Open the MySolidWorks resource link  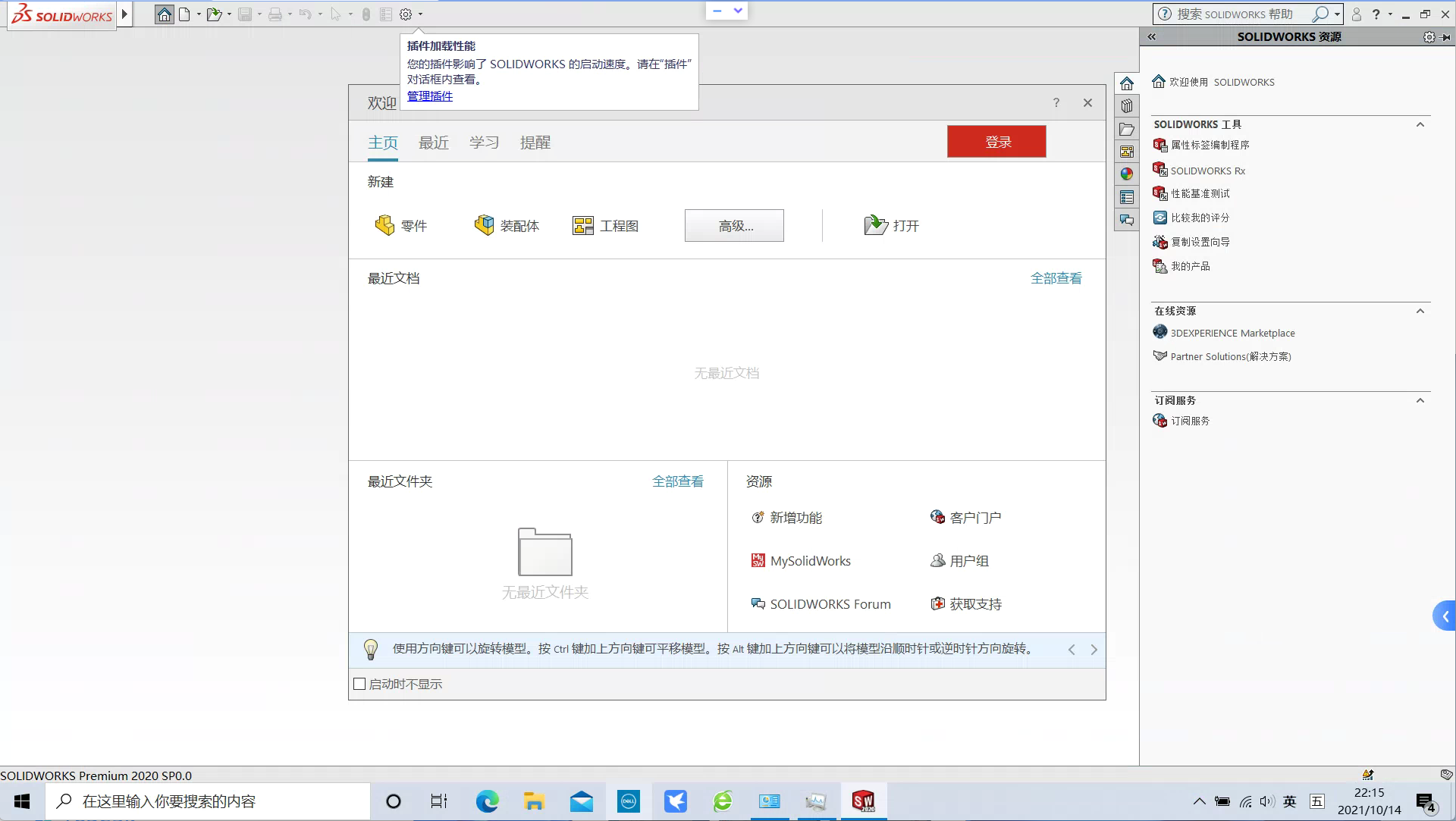point(801,561)
